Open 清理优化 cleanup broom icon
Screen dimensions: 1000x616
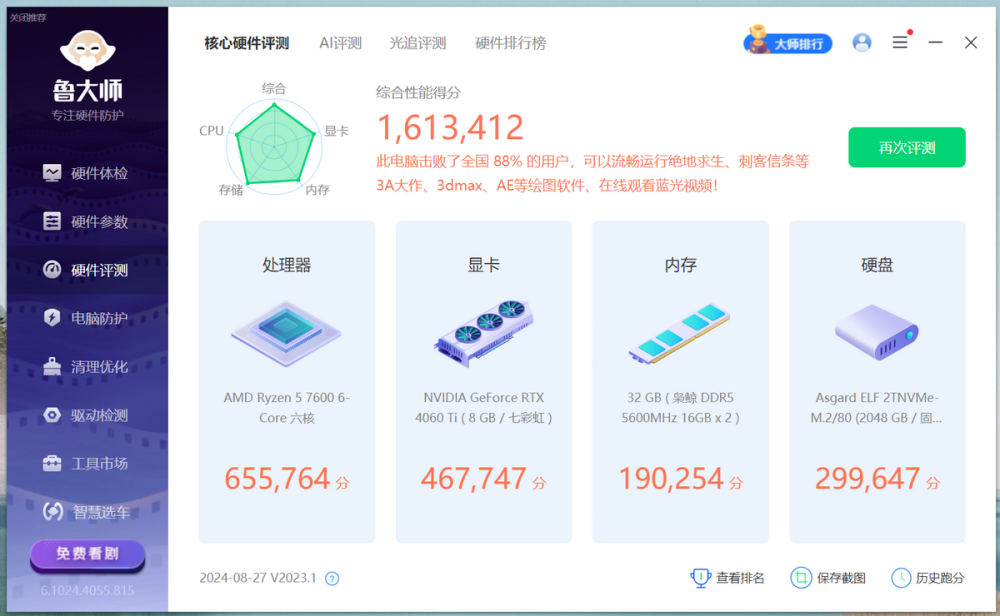point(52,366)
